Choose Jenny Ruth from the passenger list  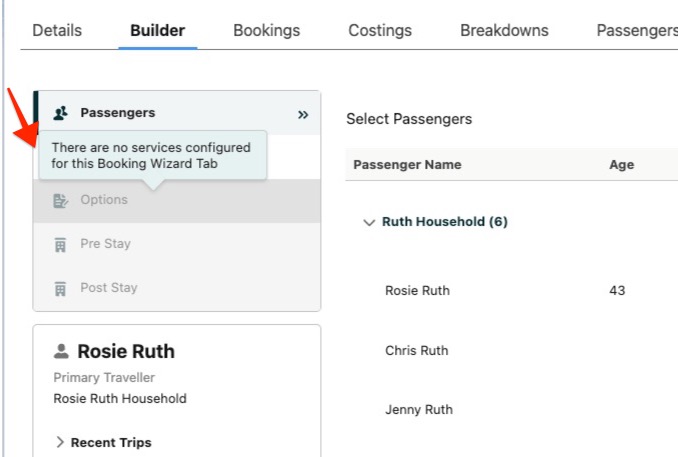418,409
